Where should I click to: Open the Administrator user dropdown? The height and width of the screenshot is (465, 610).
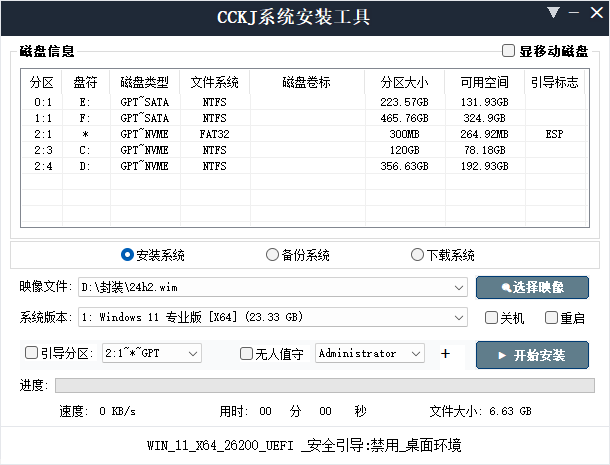[x=415, y=353]
